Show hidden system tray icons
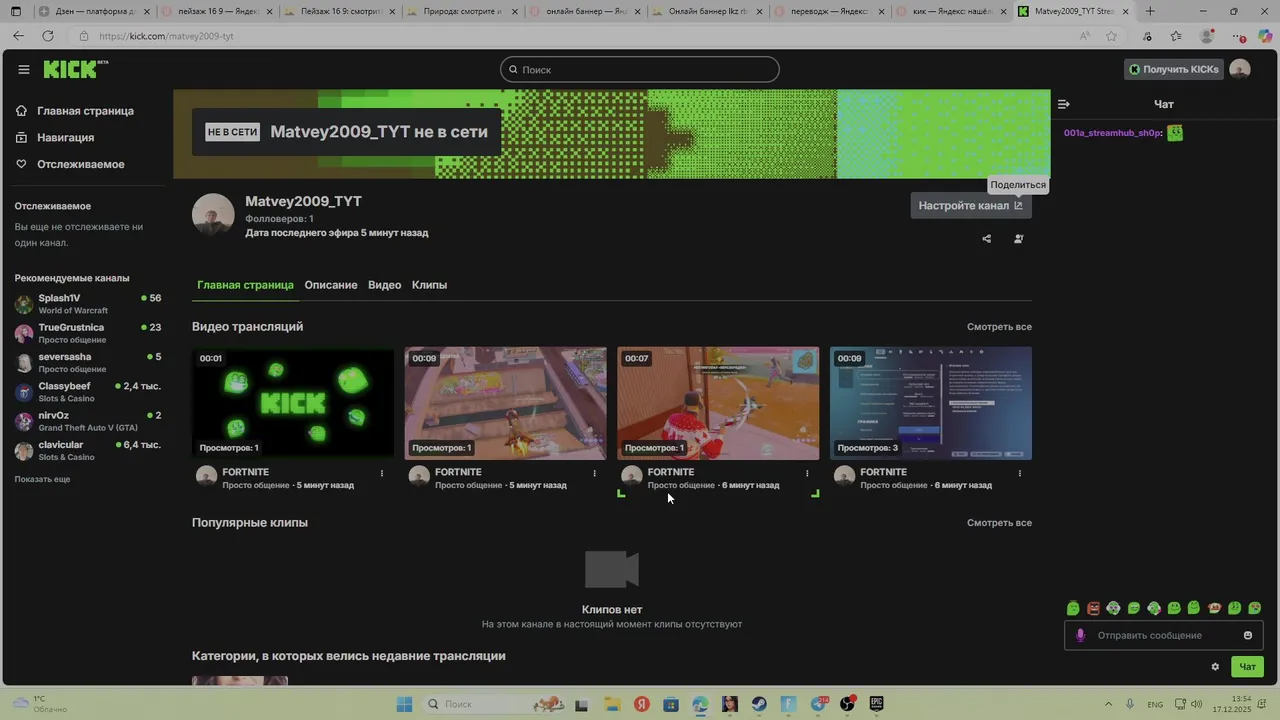 click(x=1109, y=704)
